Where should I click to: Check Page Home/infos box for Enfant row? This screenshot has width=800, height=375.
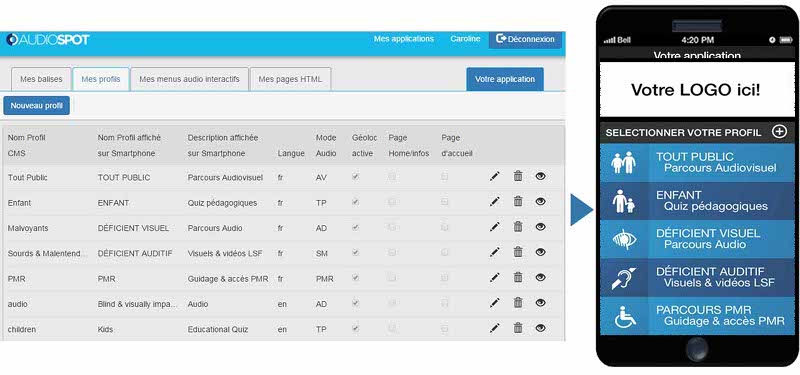(x=392, y=202)
